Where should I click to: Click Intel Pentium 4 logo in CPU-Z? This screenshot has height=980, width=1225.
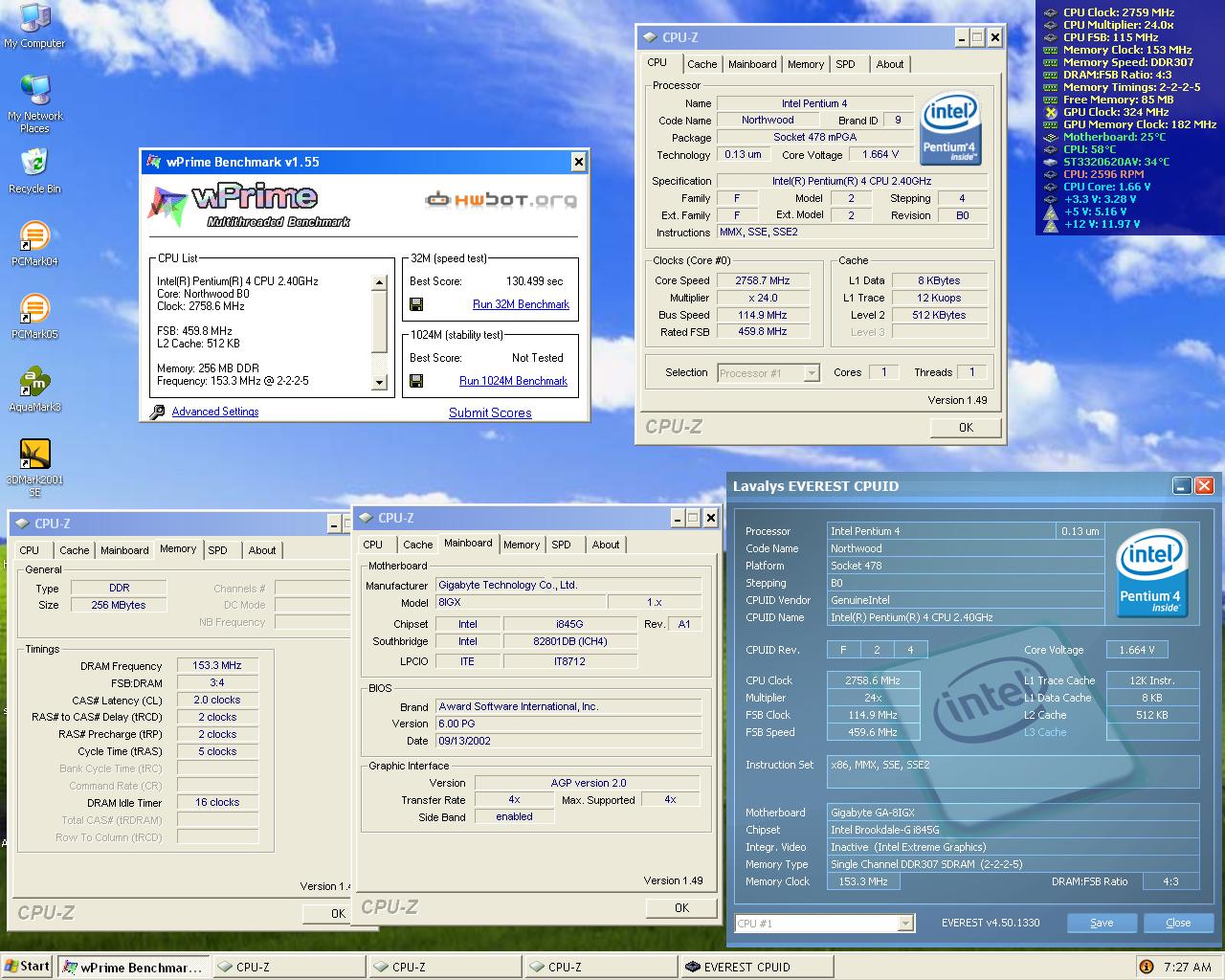click(x=949, y=129)
